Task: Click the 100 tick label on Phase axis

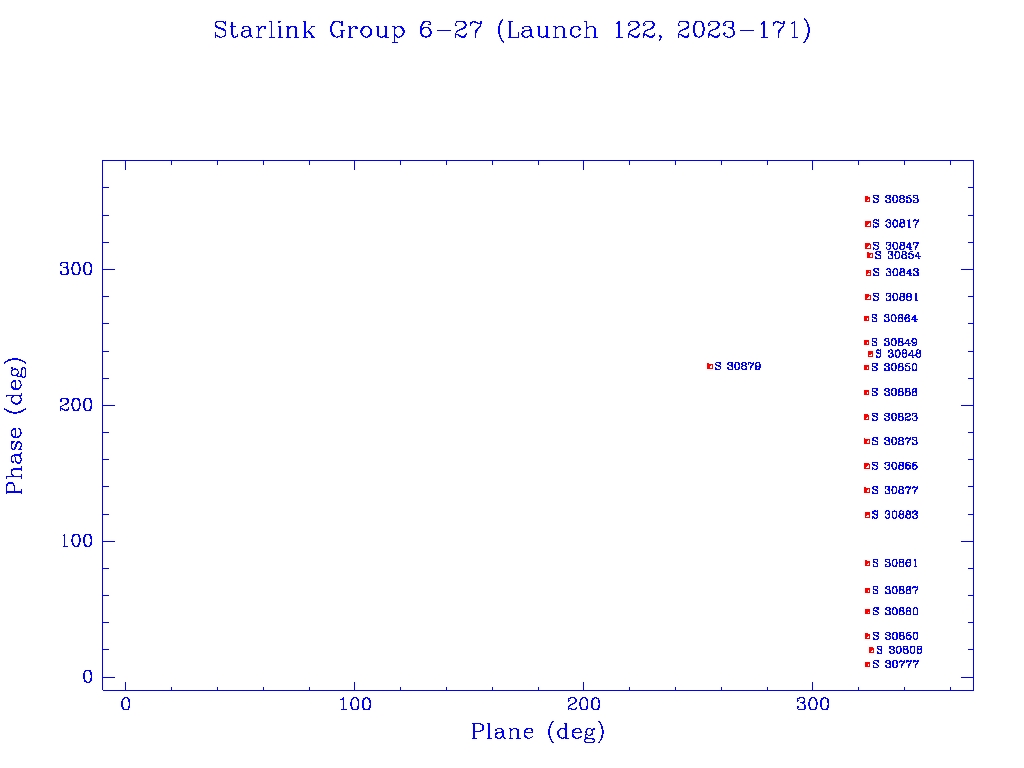Action: [x=77, y=541]
